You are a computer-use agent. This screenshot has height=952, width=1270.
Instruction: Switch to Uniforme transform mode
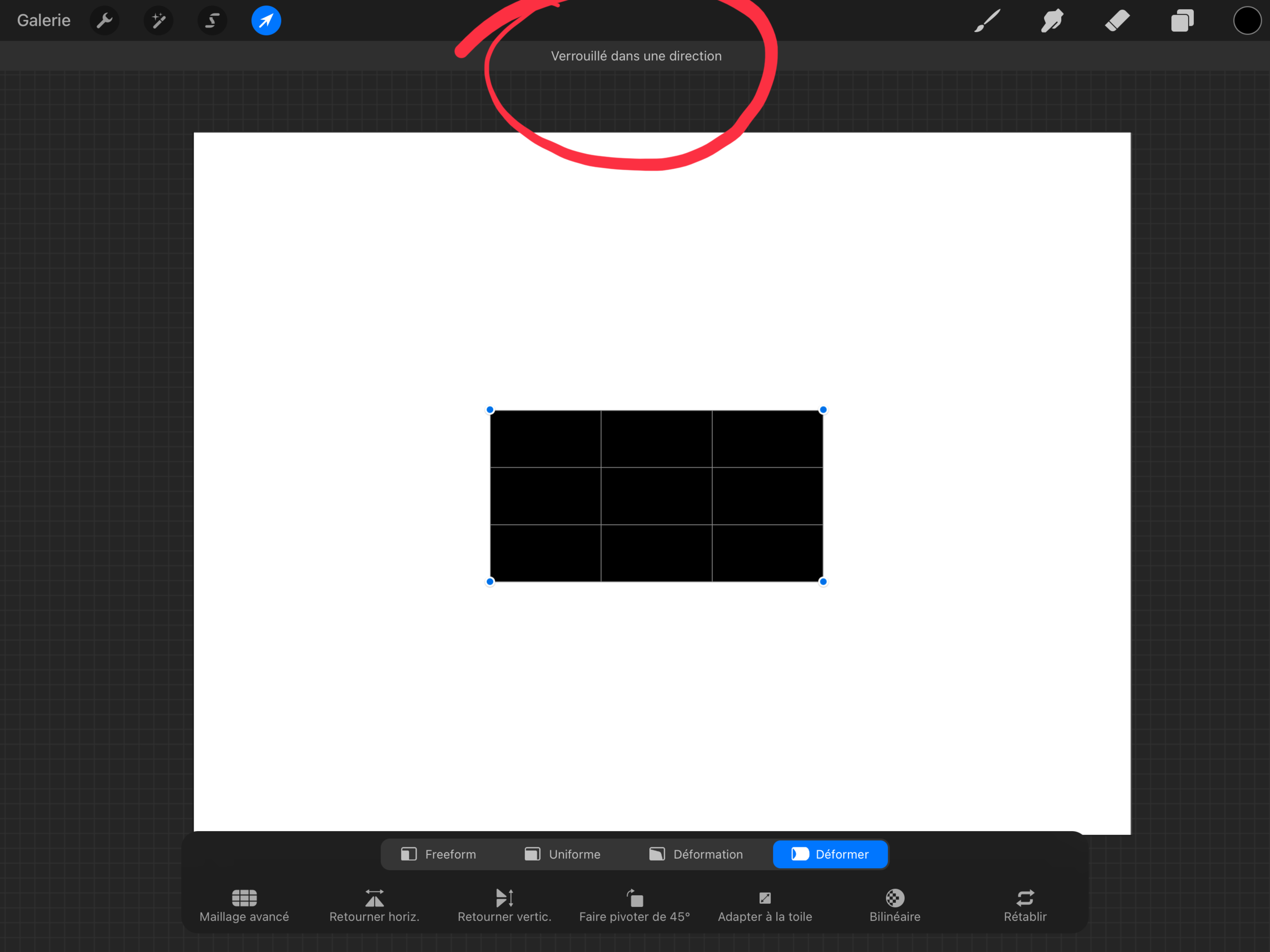click(x=563, y=854)
